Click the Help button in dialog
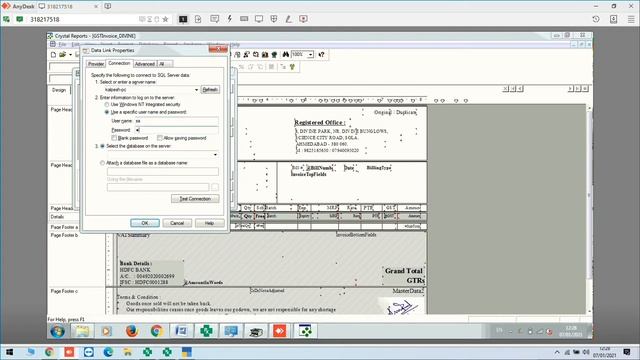 pyautogui.click(x=209, y=223)
